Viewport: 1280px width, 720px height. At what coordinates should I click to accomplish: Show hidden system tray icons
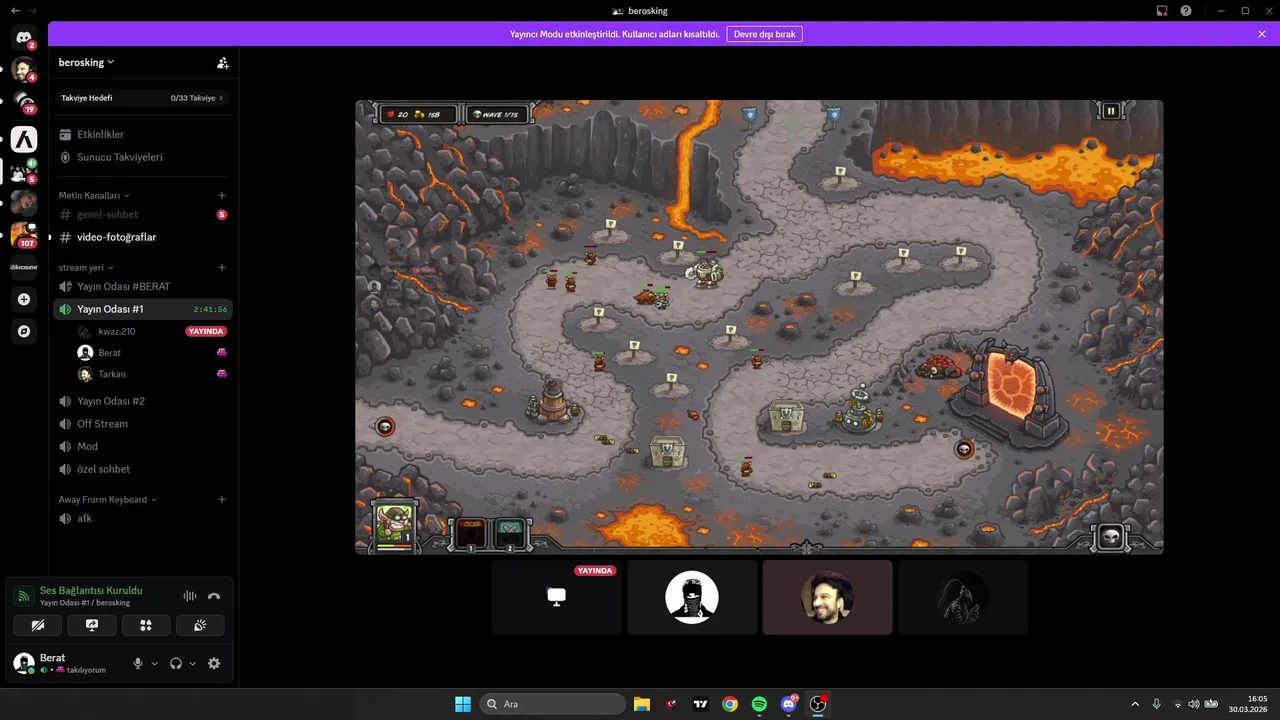[x=1134, y=704]
